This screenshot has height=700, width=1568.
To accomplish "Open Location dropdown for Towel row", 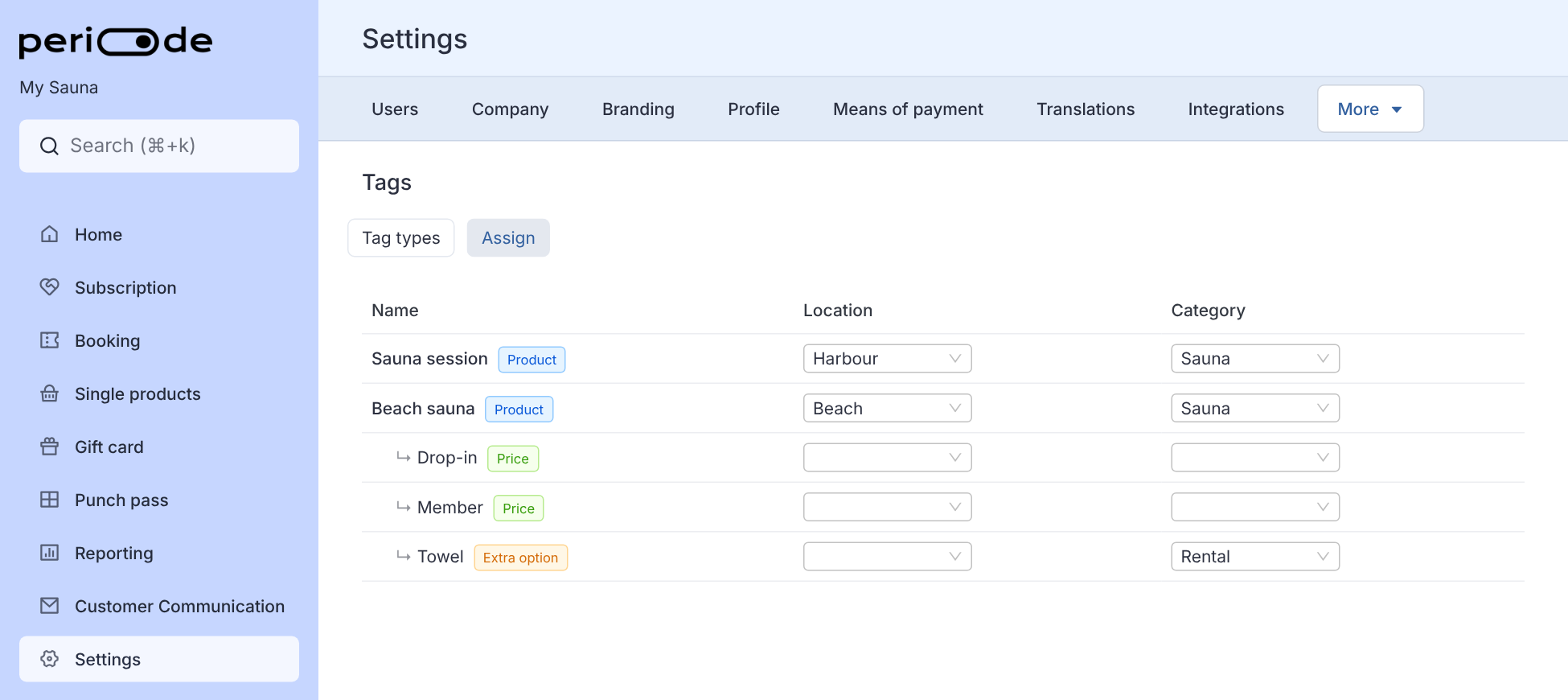I will point(887,557).
